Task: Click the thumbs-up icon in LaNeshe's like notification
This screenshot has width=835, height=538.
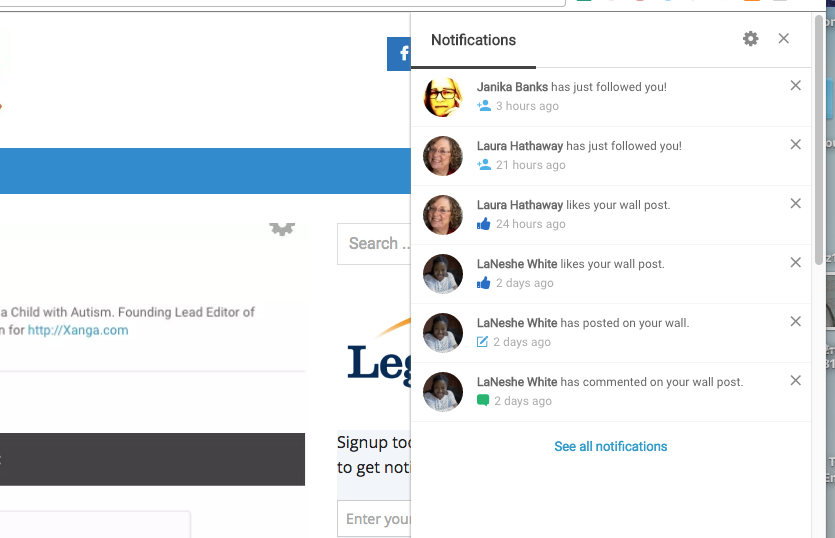Action: point(484,283)
